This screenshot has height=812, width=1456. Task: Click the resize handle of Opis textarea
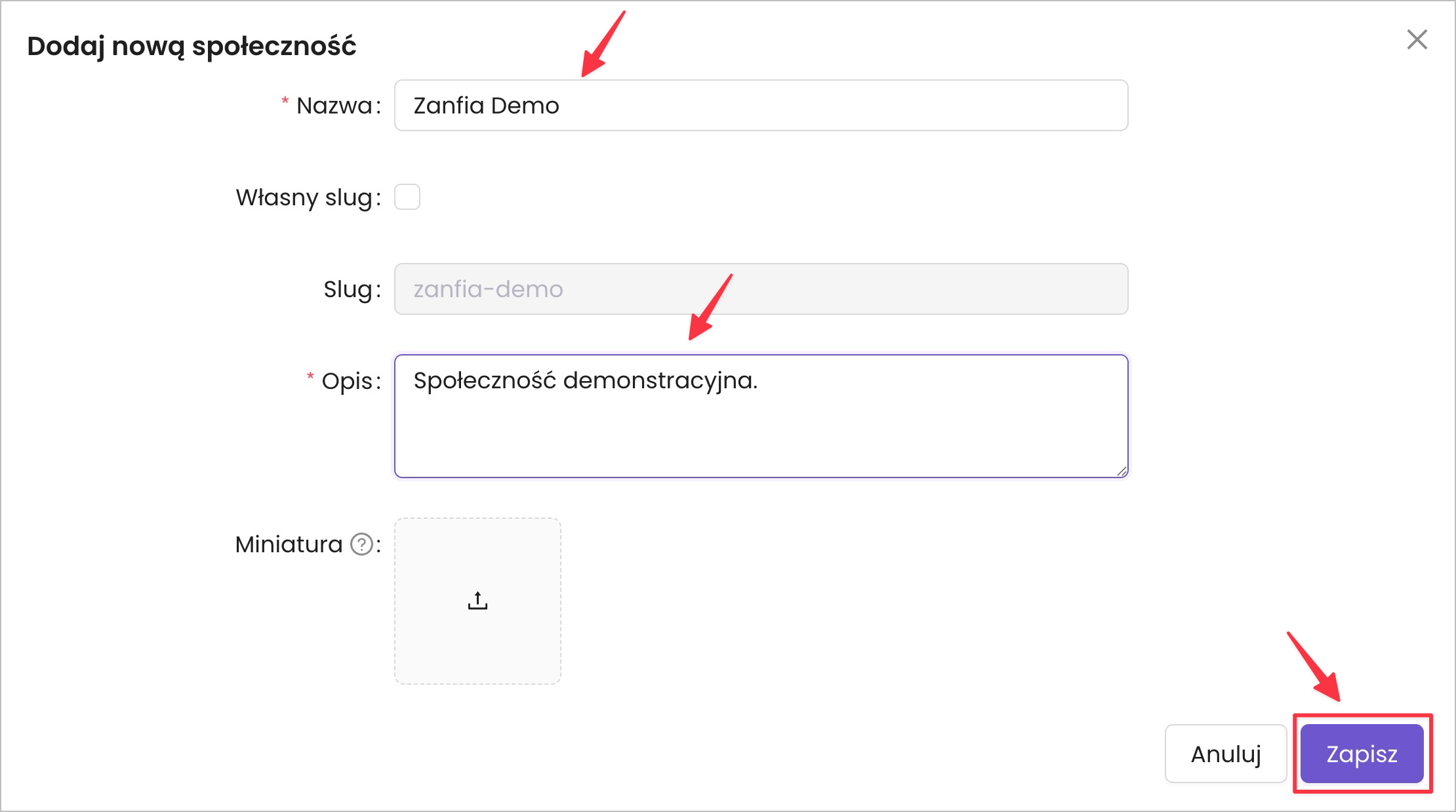[1122, 471]
